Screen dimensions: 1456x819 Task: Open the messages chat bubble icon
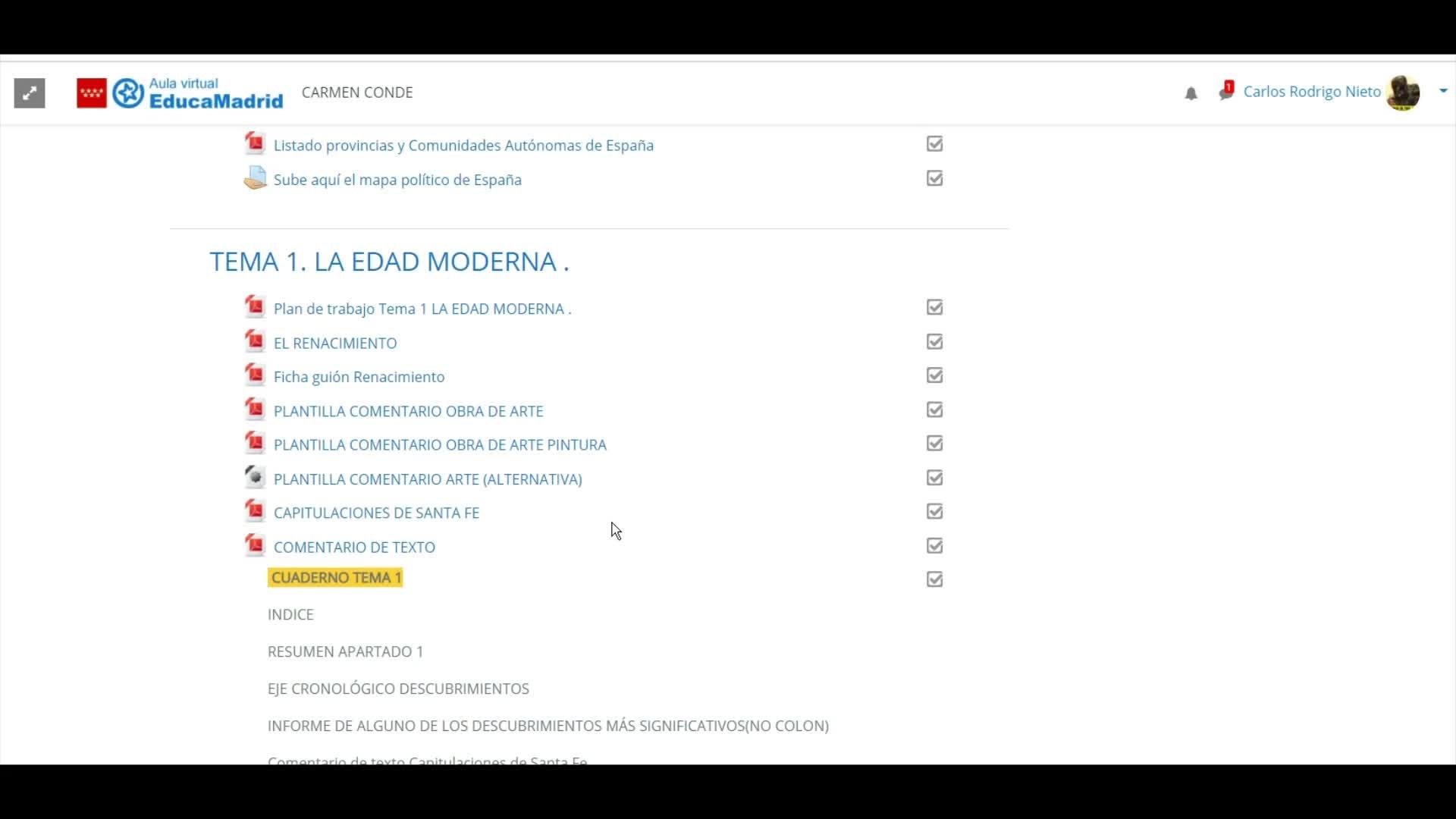click(x=1225, y=93)
